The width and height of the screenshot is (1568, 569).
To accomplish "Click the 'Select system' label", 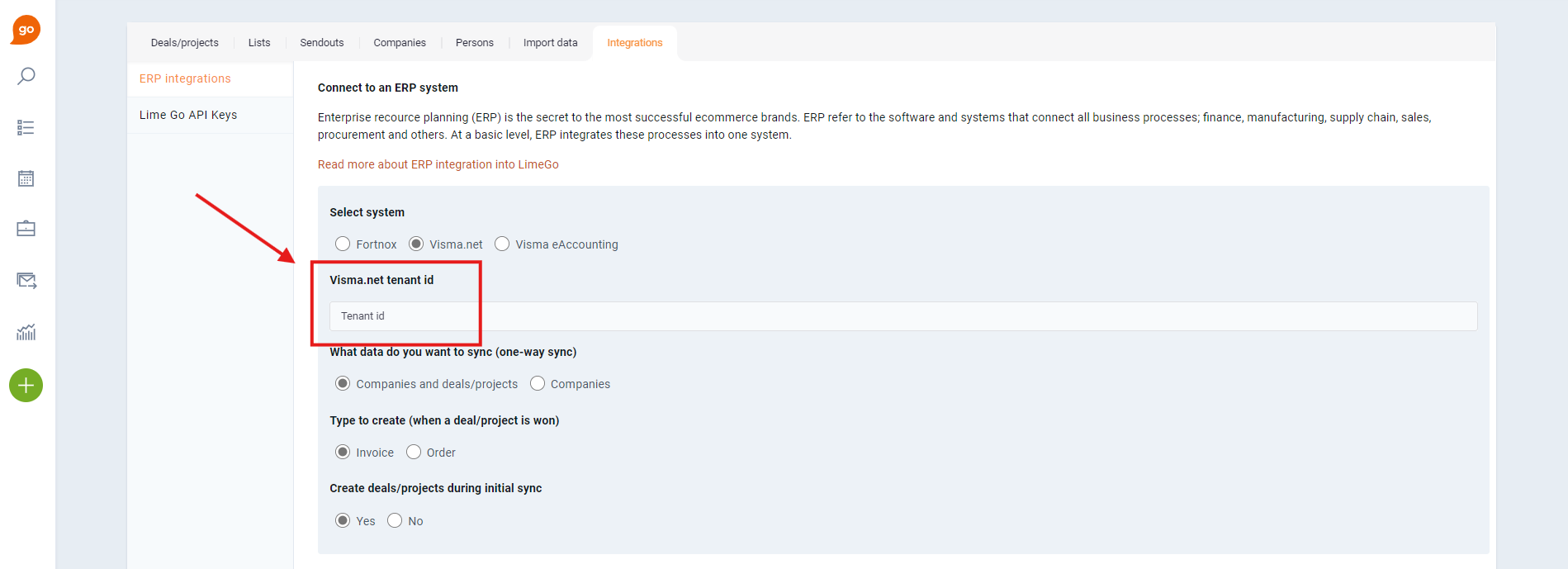I will 367,212.
